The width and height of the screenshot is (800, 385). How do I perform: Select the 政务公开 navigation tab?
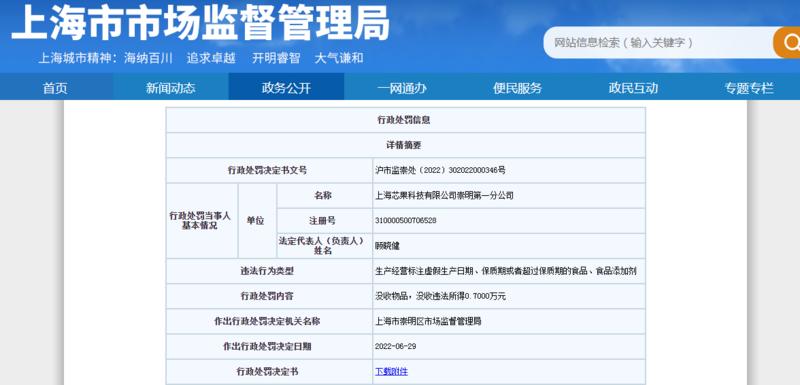[x=286, y=88]
